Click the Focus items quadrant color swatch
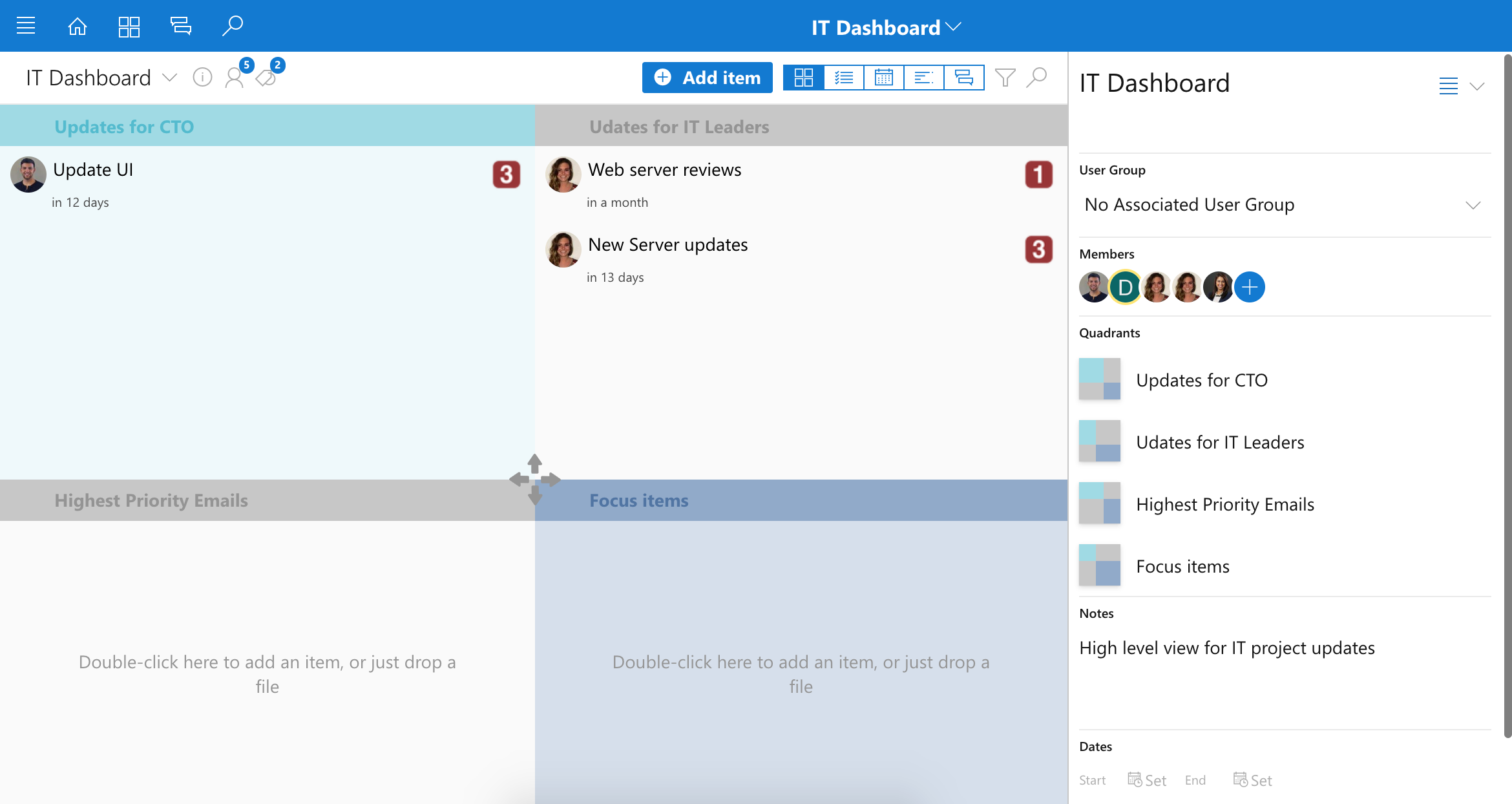1512x804 pixels. coord(1099,566)
